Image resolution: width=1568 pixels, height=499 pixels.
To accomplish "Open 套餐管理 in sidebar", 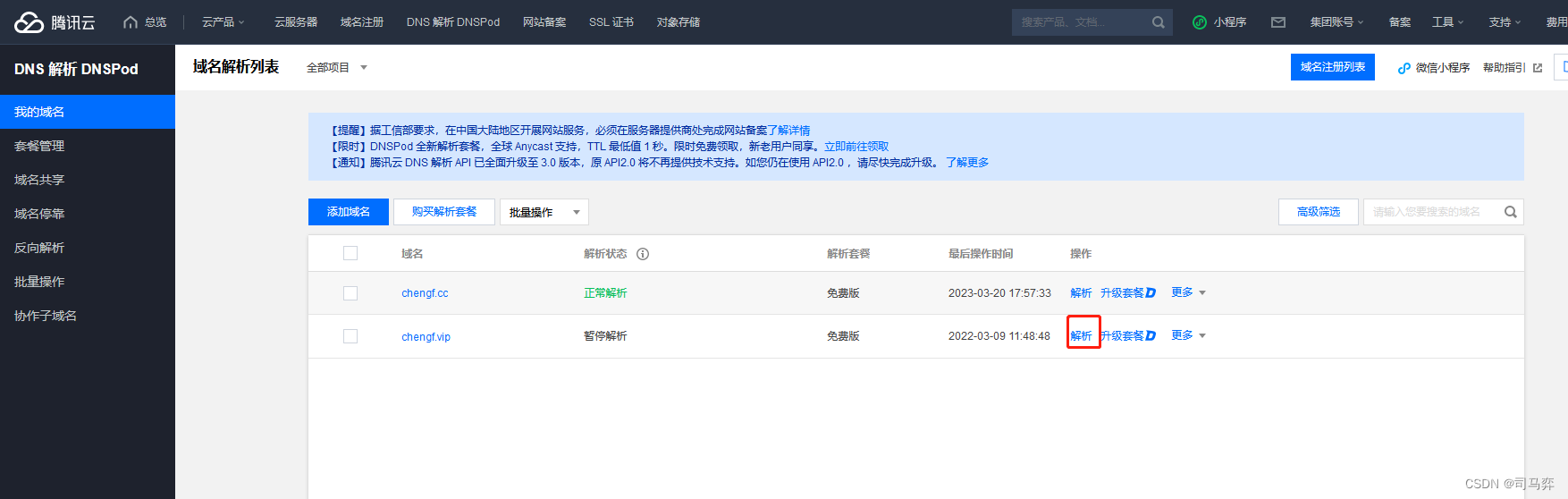I will tap(88, 146).
